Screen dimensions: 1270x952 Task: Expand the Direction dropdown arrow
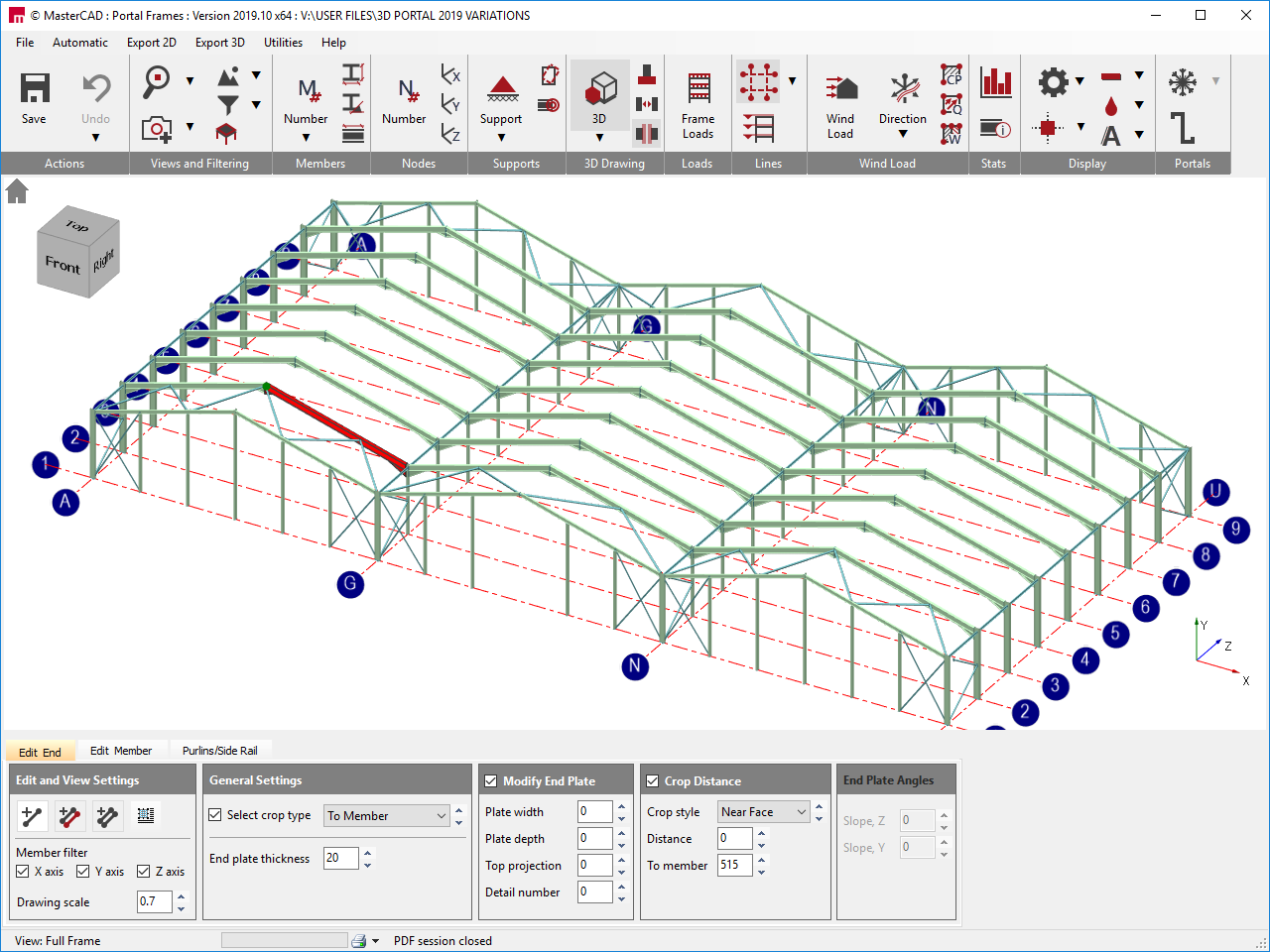pos(903,135)
